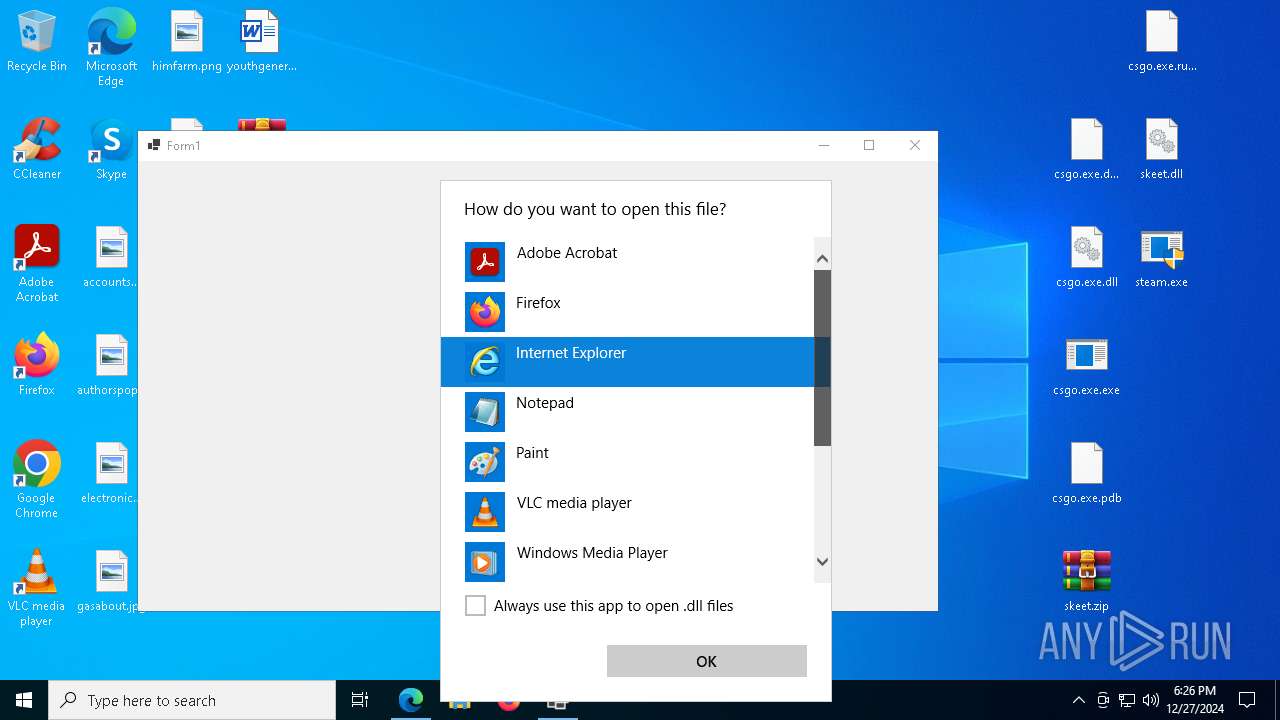Select skeet.dll file on desktop

1162,149
